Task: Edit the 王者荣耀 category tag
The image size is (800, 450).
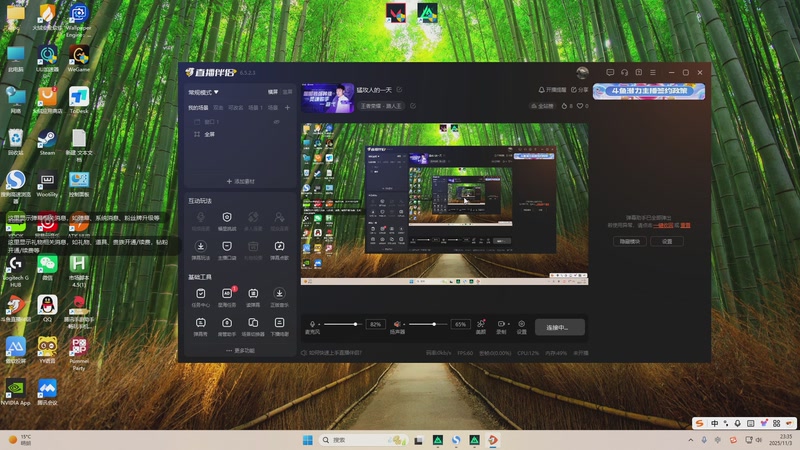Action: click(413, 106)
